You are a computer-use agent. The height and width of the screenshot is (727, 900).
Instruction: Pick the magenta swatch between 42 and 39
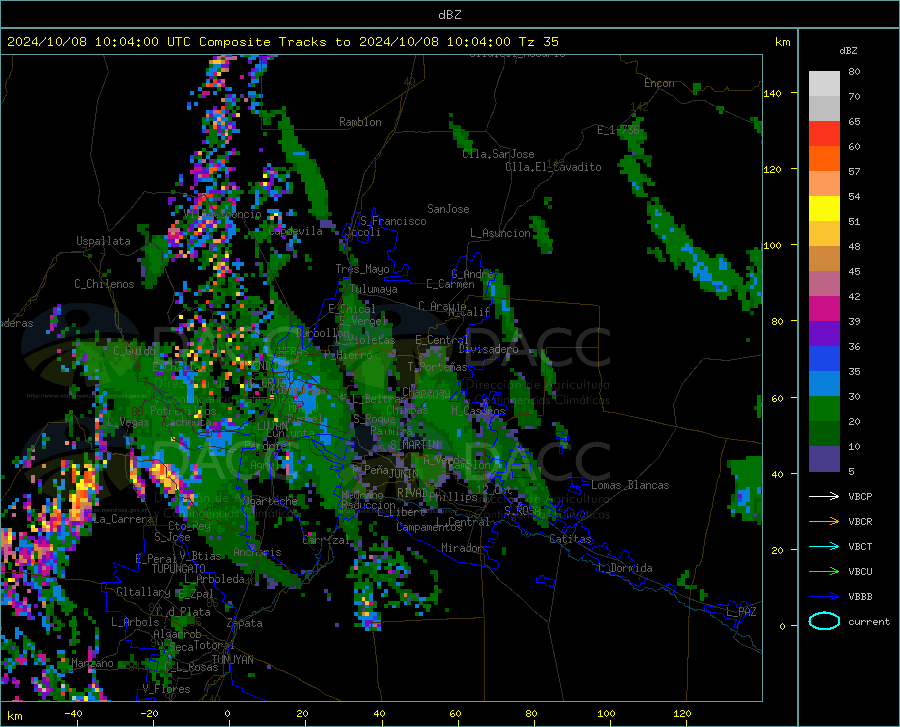[824, 309]
